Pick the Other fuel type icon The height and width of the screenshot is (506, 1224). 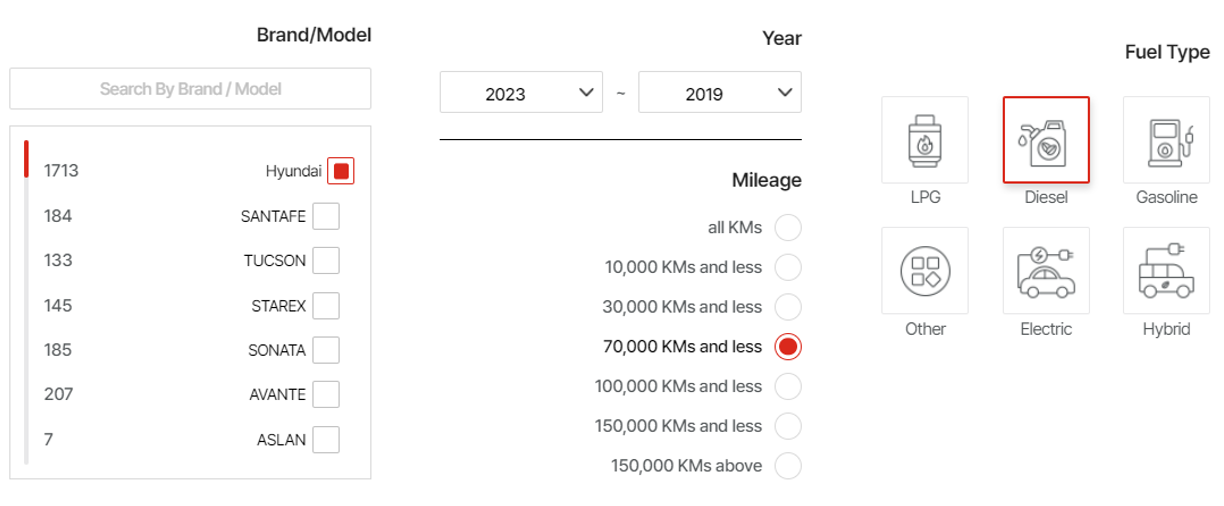tap(925, 271)
